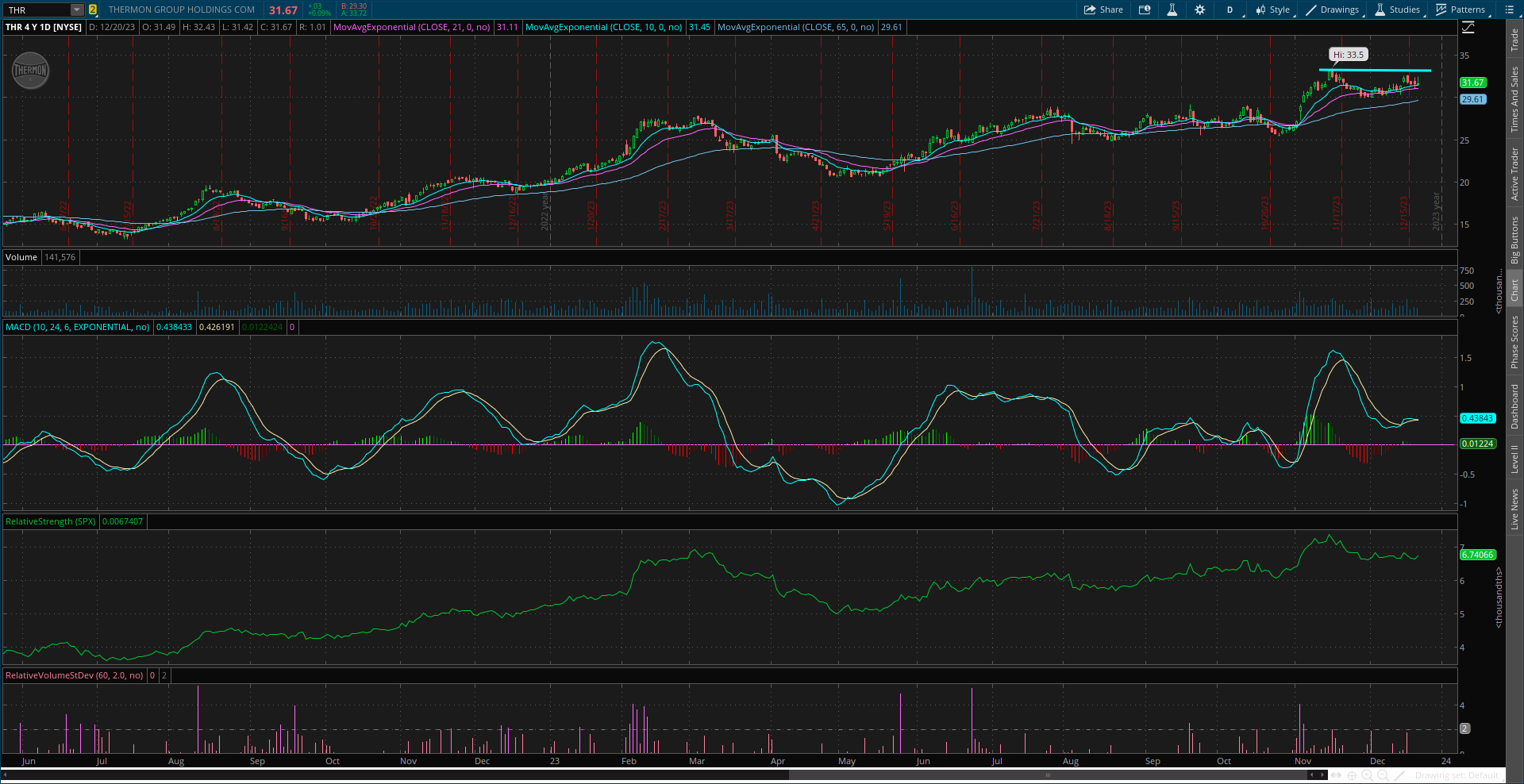Open the Studies dropdown menu
Image resolution: width=1524 pixels, height=784 pixels.
(x=1397, y=10)
